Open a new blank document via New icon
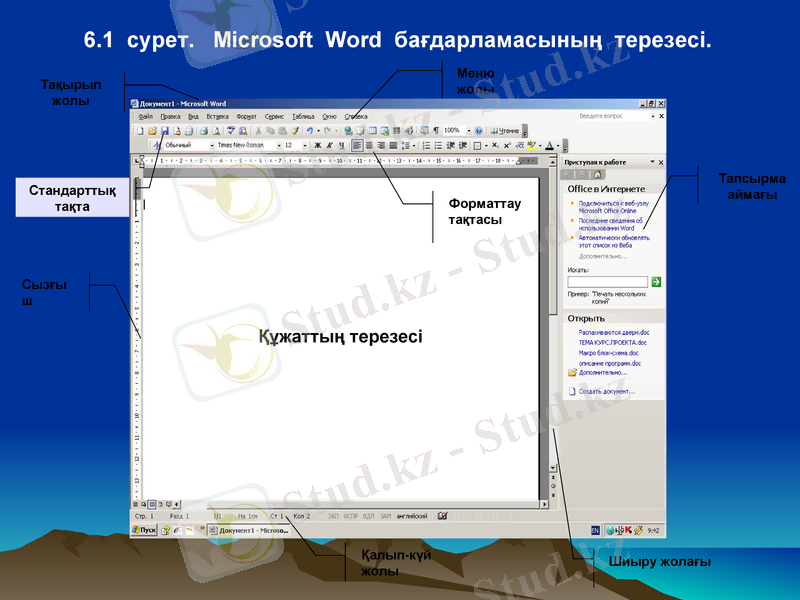The height and width of the screenshot is (600, 800). pos(139,129)
